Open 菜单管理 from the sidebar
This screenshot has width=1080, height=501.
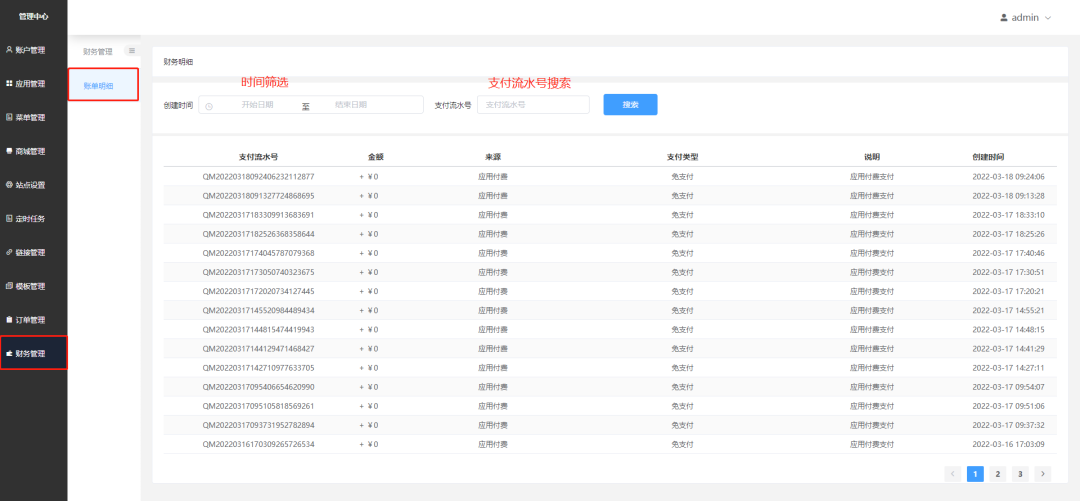coord(29,118)
